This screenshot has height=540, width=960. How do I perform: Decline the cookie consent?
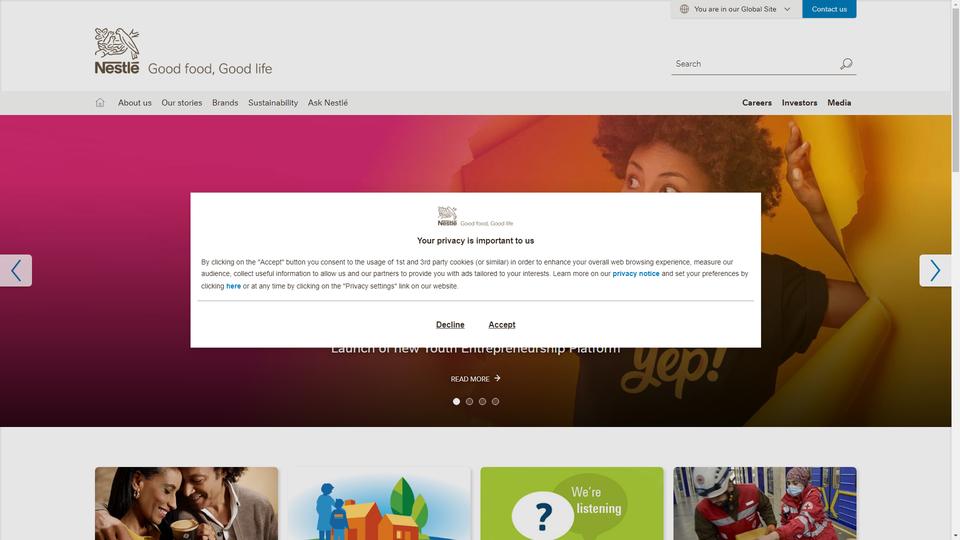point(450,325)
